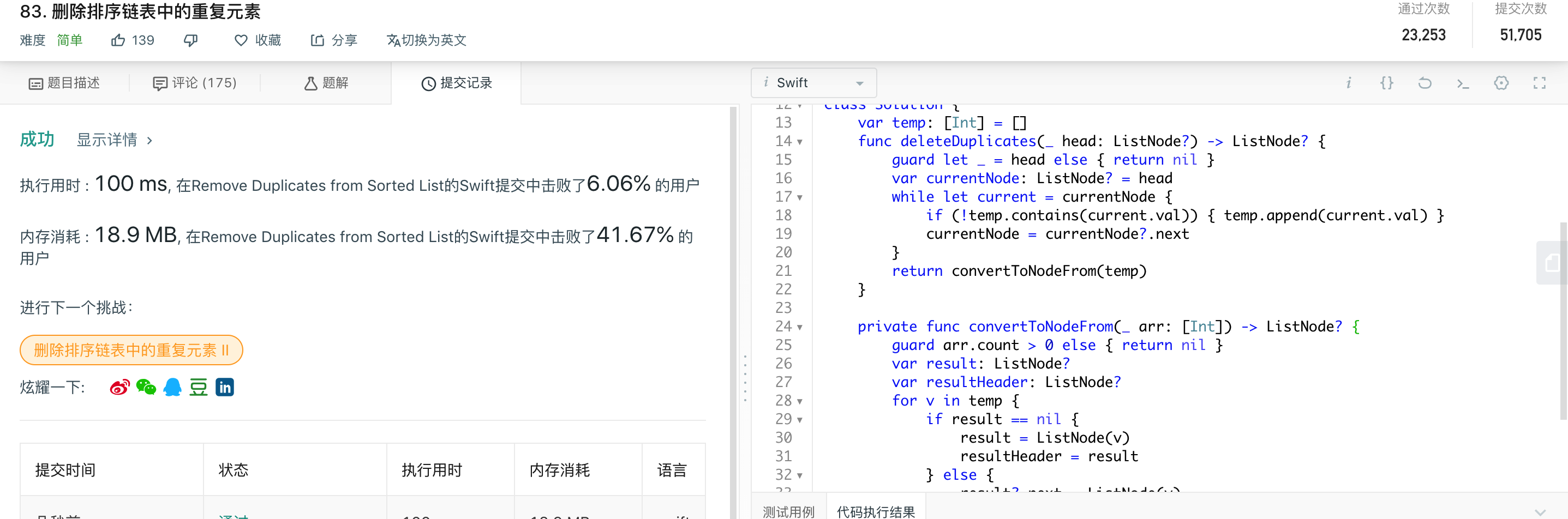1568x519 pixels.
Task: Click the editor info 'i' icon
Action: (x=1348, y=83)
